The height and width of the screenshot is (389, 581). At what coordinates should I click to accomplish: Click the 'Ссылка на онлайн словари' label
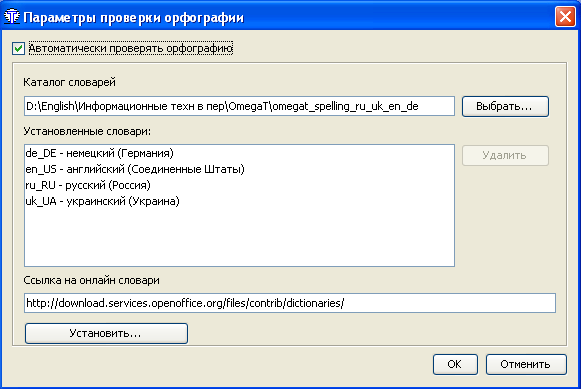coord(92,280)
